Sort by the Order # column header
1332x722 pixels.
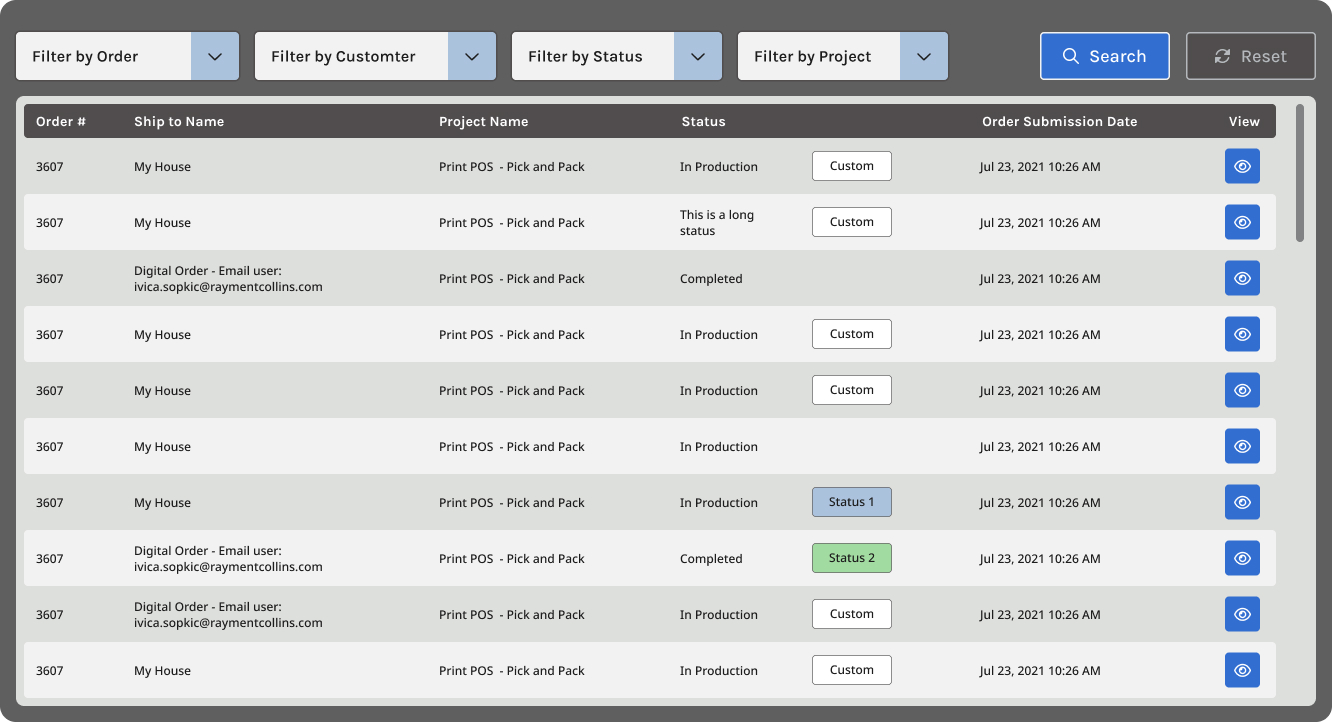61,122
